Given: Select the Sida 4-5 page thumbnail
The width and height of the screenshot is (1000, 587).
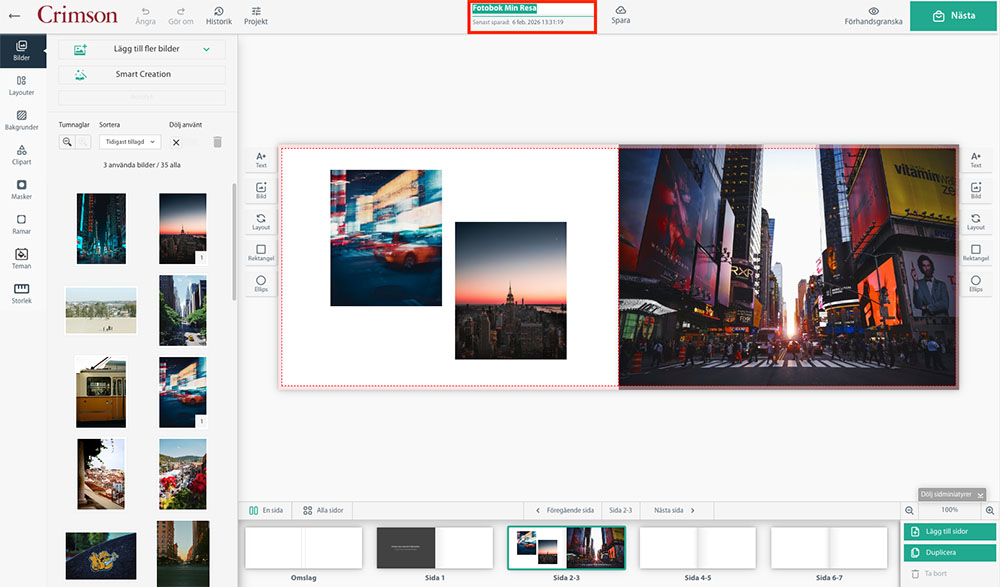Looking at the screenshot, I should click(x=697, y=548).
